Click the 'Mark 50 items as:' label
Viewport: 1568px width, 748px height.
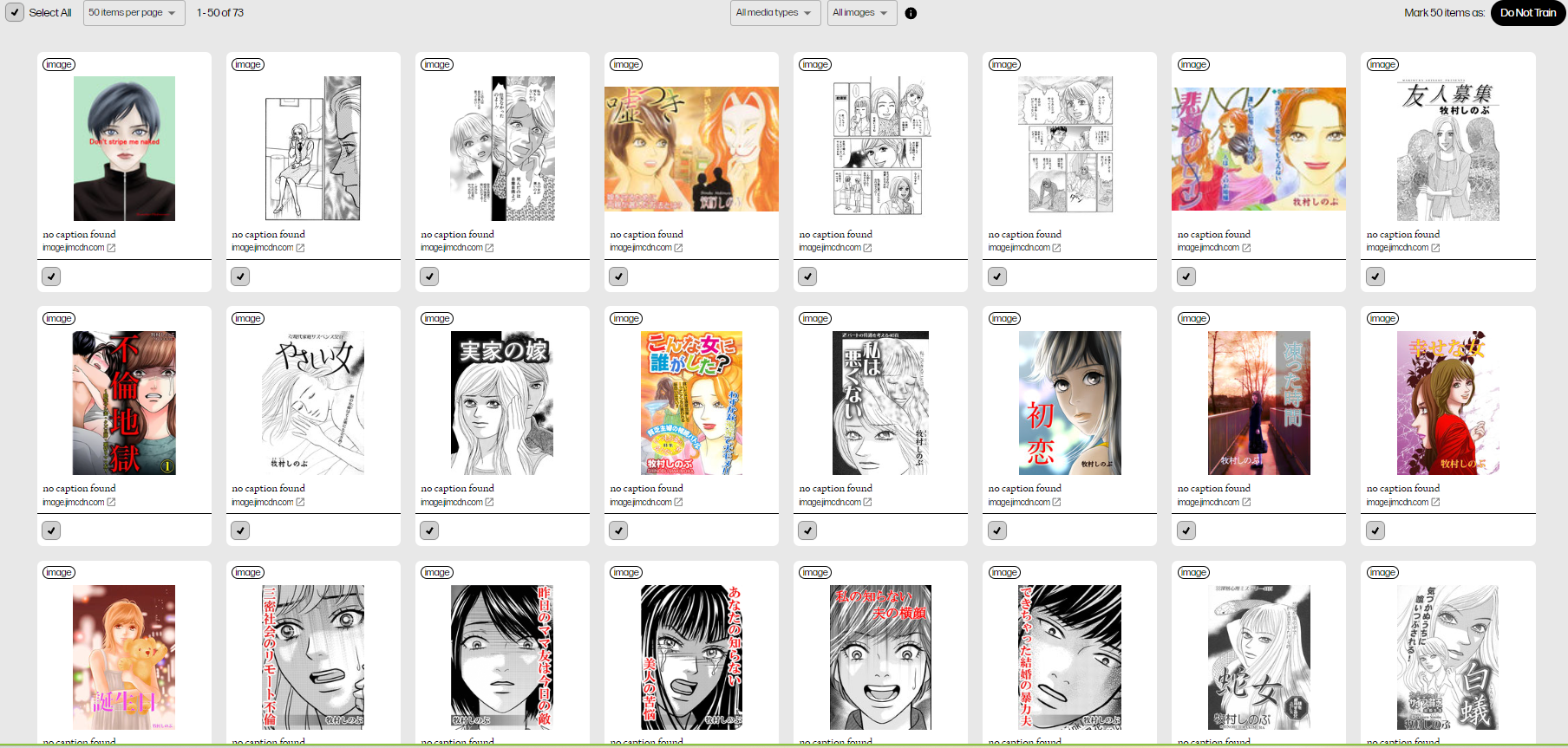pyautogui.click(x=1444, y=13)
